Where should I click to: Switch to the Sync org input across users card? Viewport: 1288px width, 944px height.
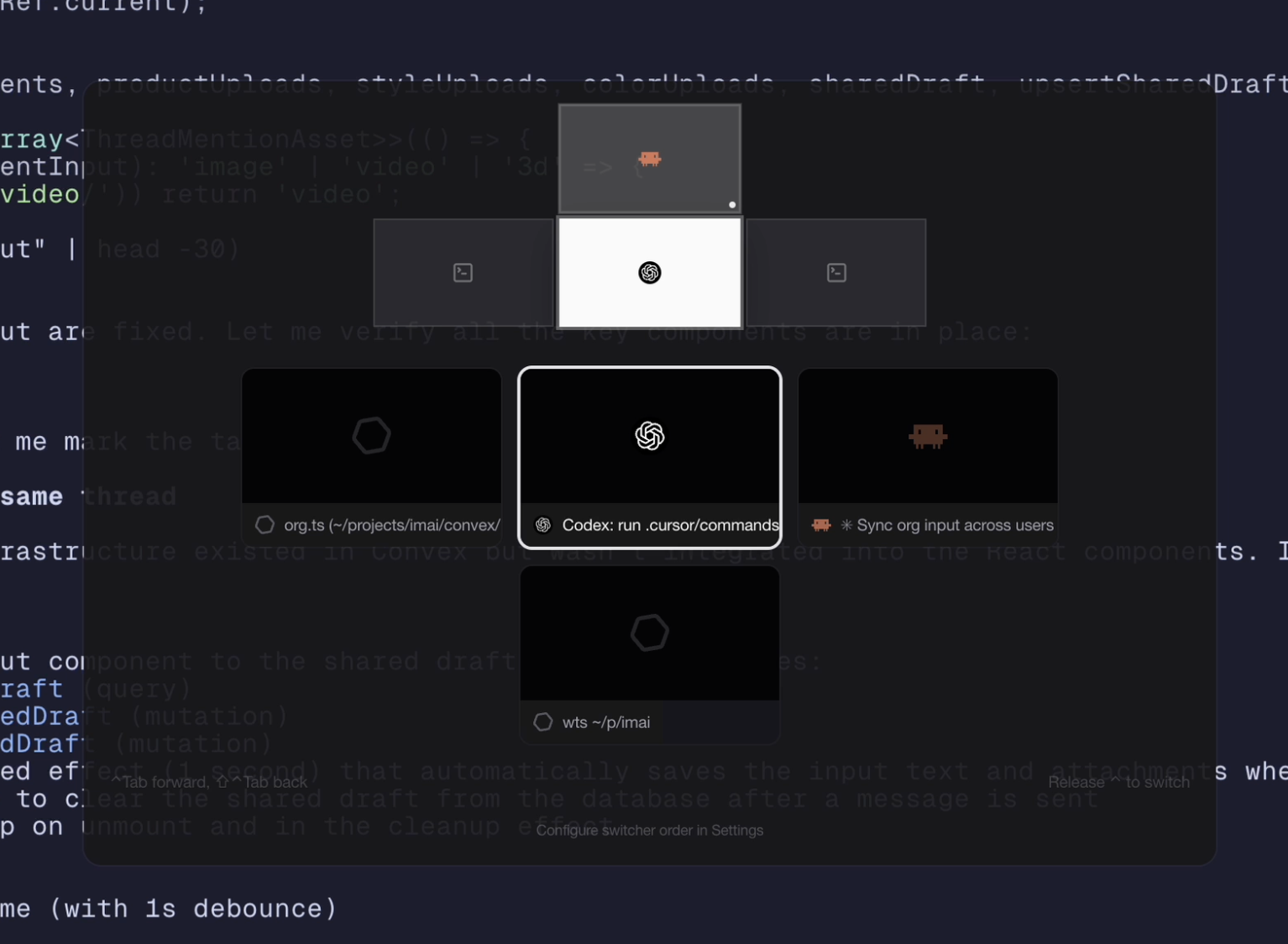928,458
